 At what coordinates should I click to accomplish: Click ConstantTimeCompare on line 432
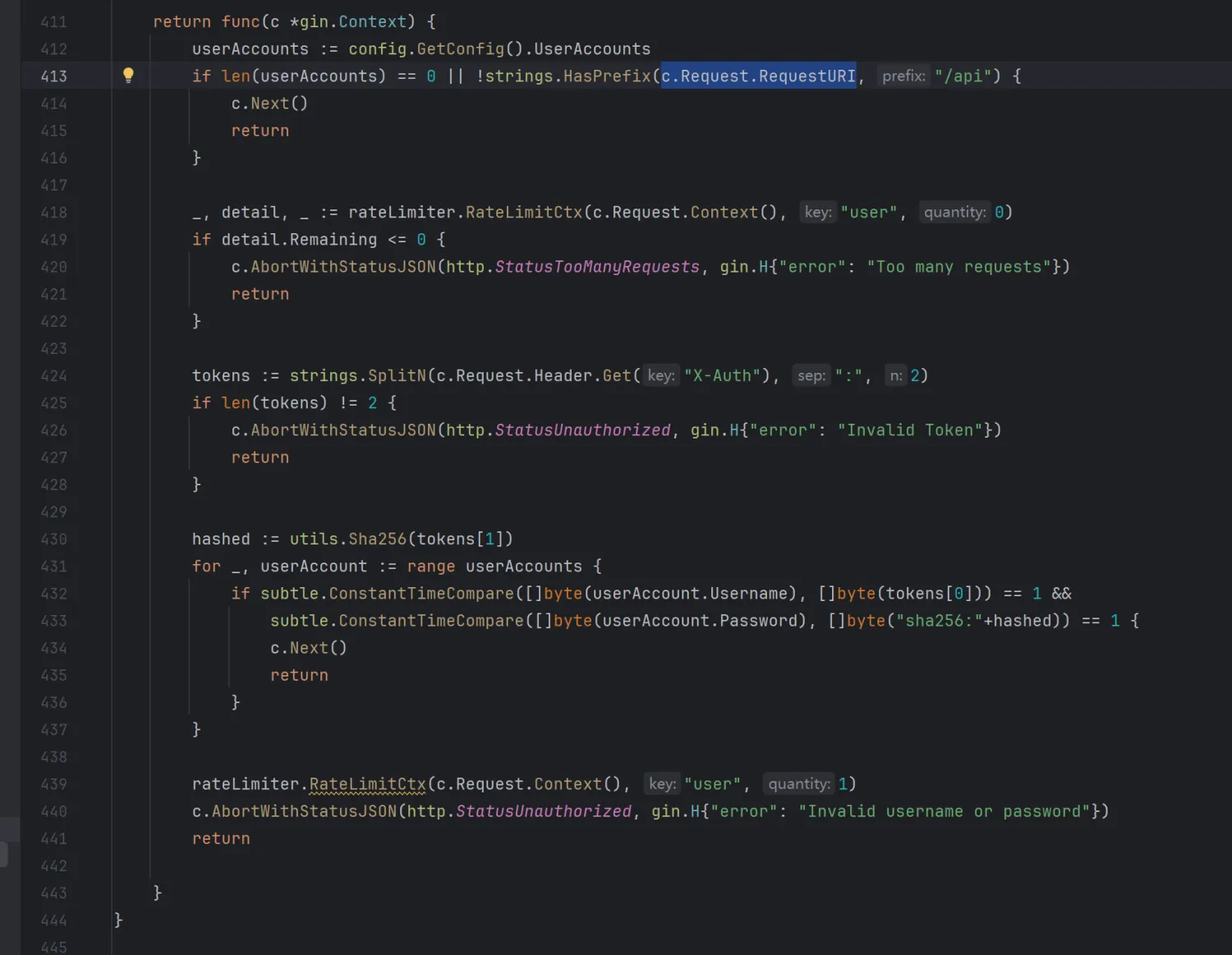tap(421, 594)
